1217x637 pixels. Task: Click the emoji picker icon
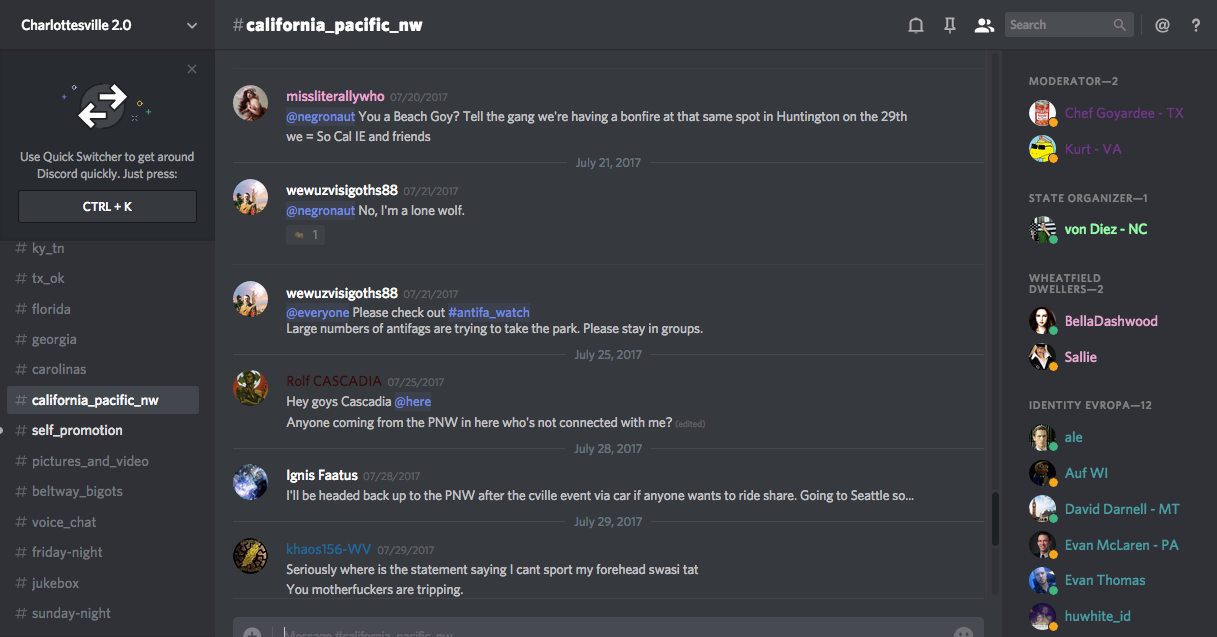(x=963, y=633)
